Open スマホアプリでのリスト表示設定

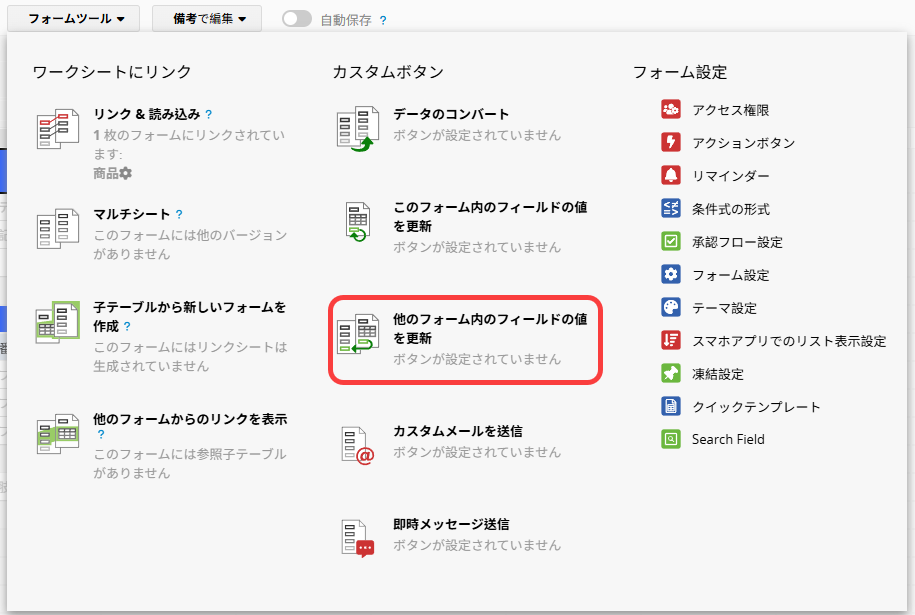(789, 341)
